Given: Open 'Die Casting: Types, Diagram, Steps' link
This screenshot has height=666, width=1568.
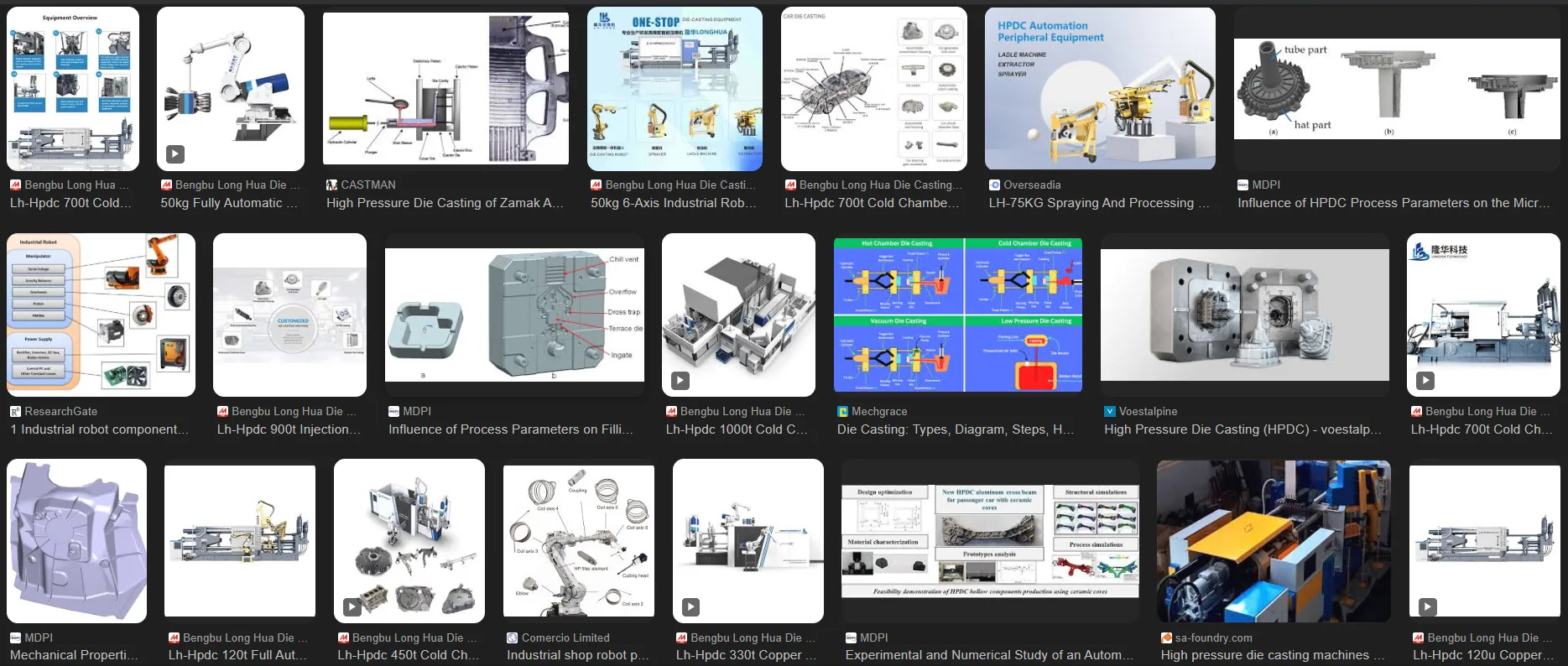Looking at the screenshot, I should 955,429.
